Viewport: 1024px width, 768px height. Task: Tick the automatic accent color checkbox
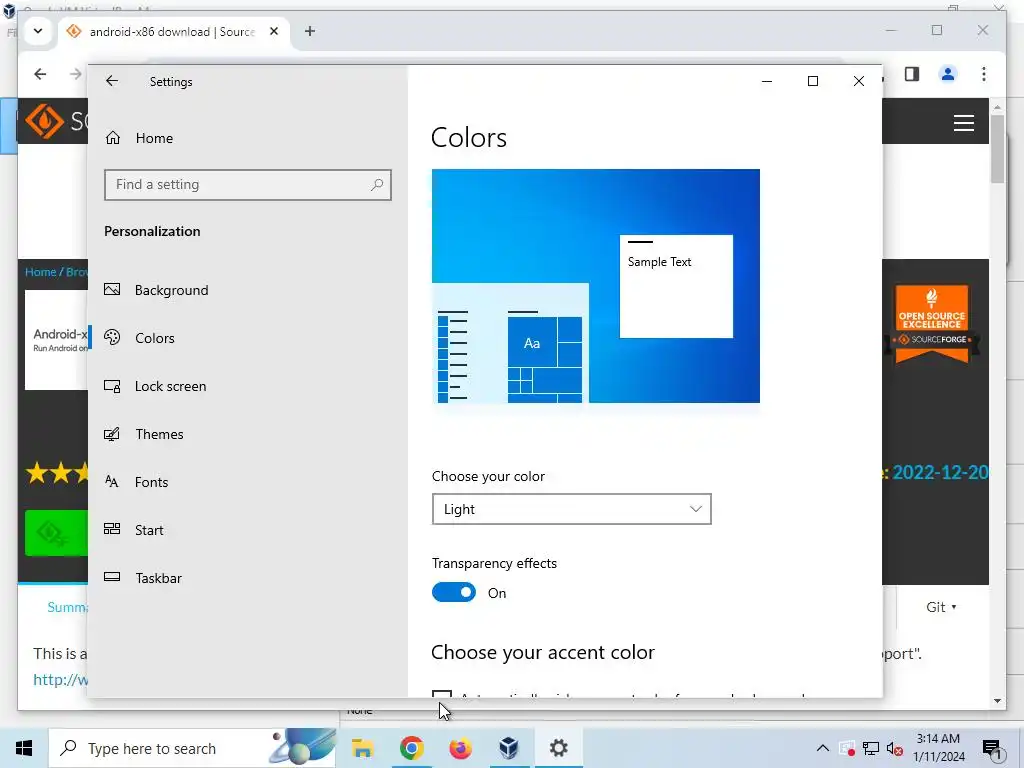tap(442, 694)
